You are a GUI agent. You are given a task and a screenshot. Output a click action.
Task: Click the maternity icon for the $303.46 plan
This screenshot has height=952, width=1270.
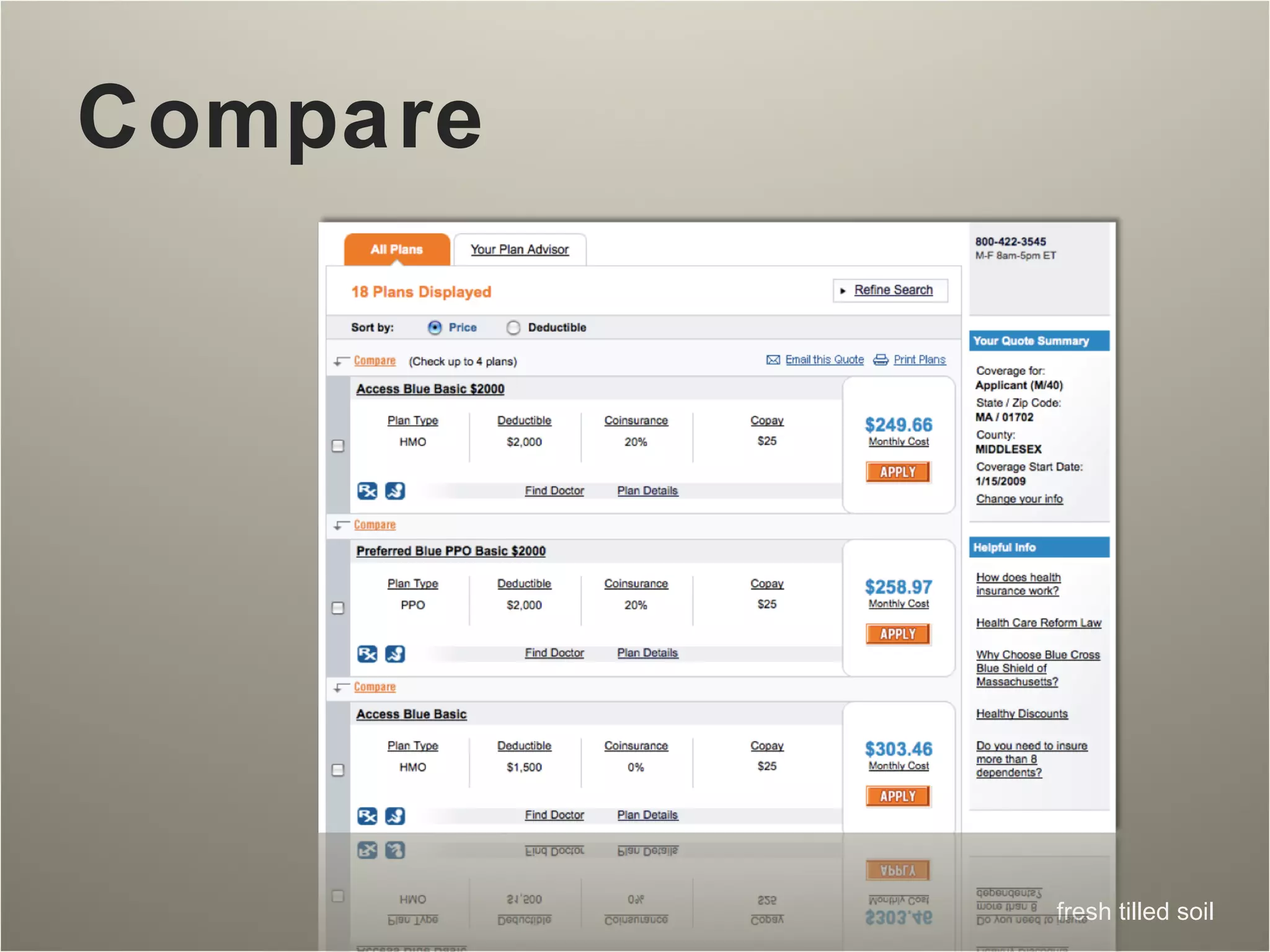[395, 816]
